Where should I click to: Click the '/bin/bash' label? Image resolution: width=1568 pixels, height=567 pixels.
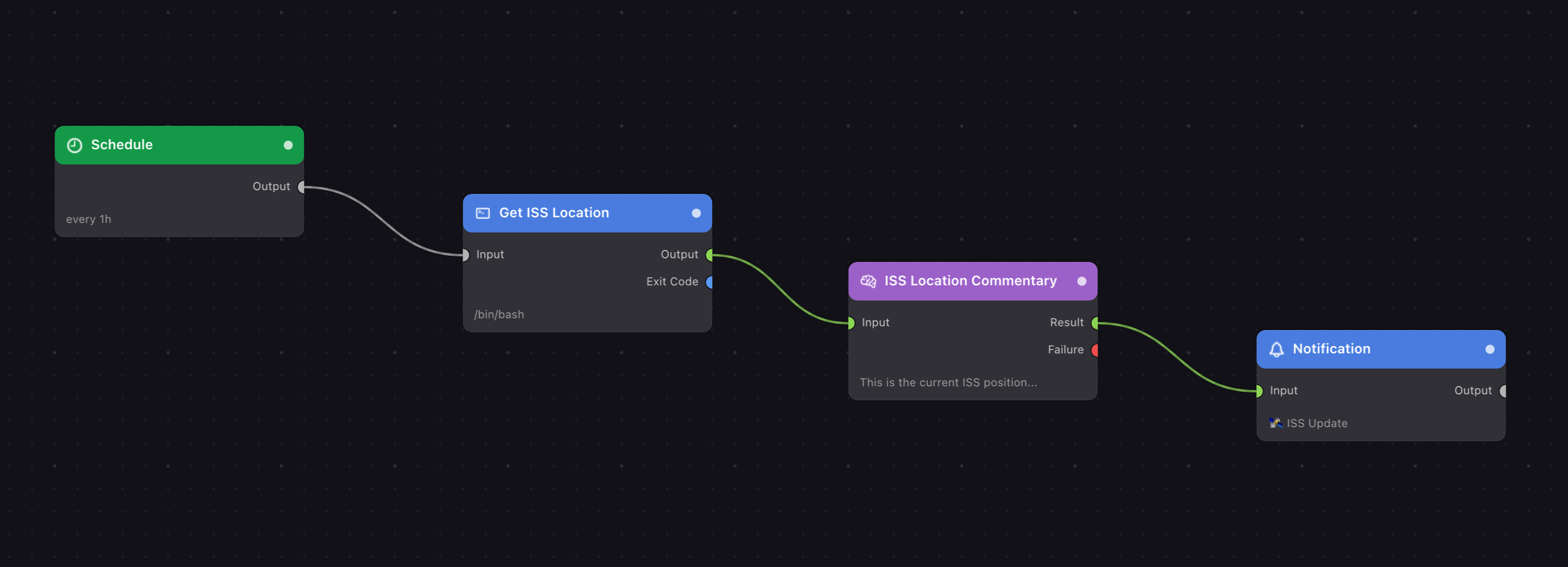click(x=499, y=314)
